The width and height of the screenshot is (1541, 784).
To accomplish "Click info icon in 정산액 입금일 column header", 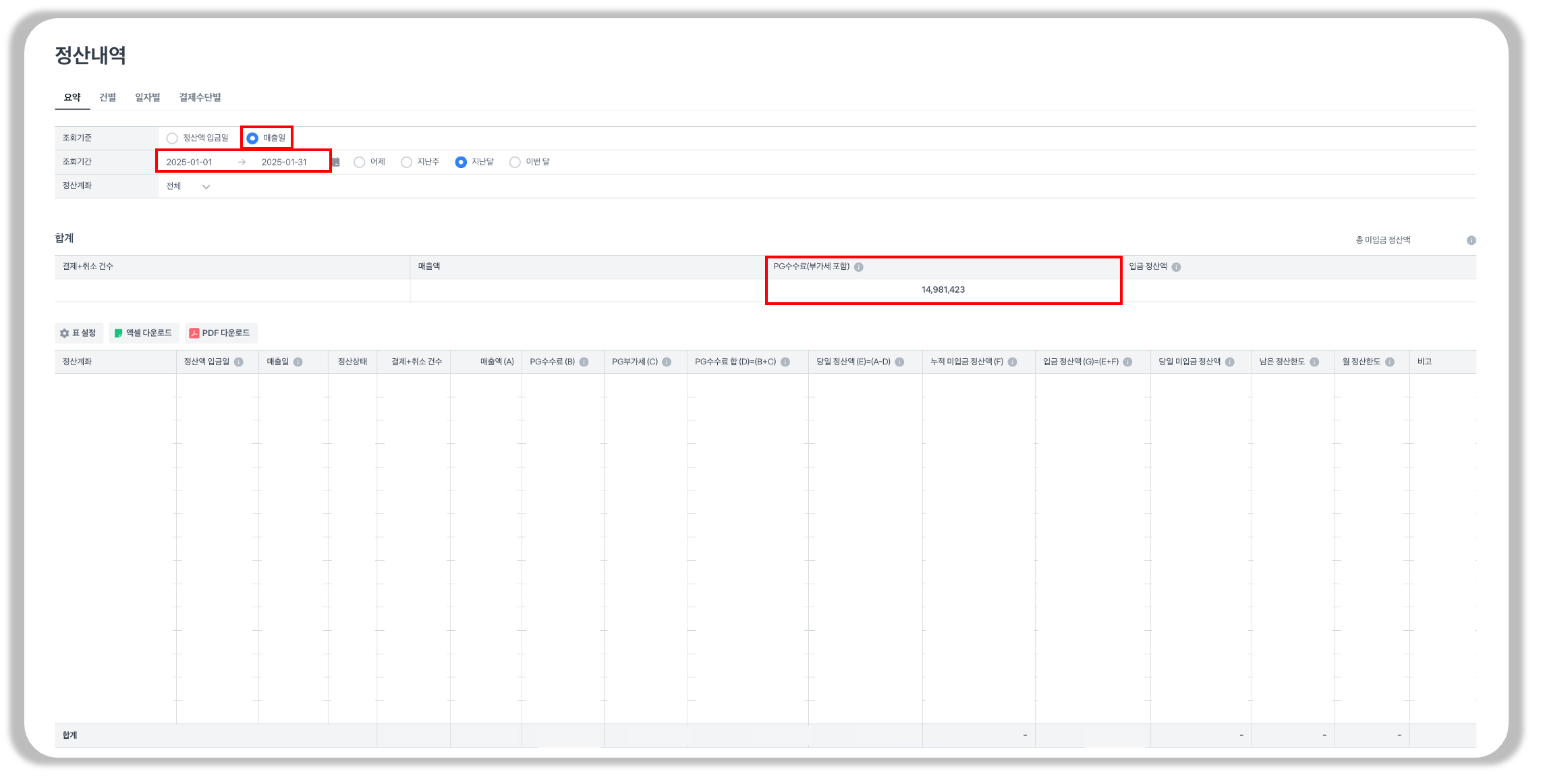I will (239, 362).
